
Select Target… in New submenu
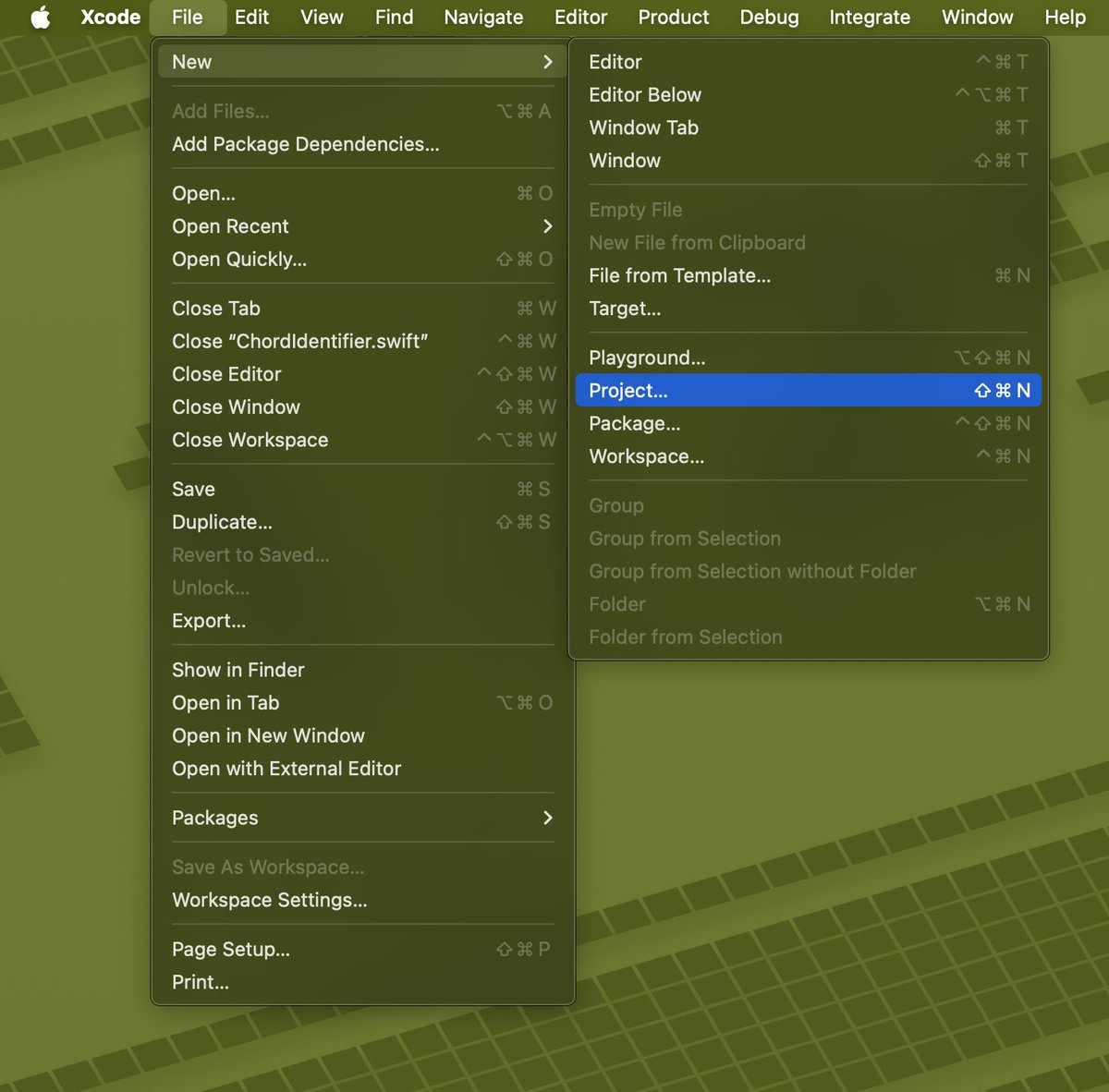(x=809, y=309)
